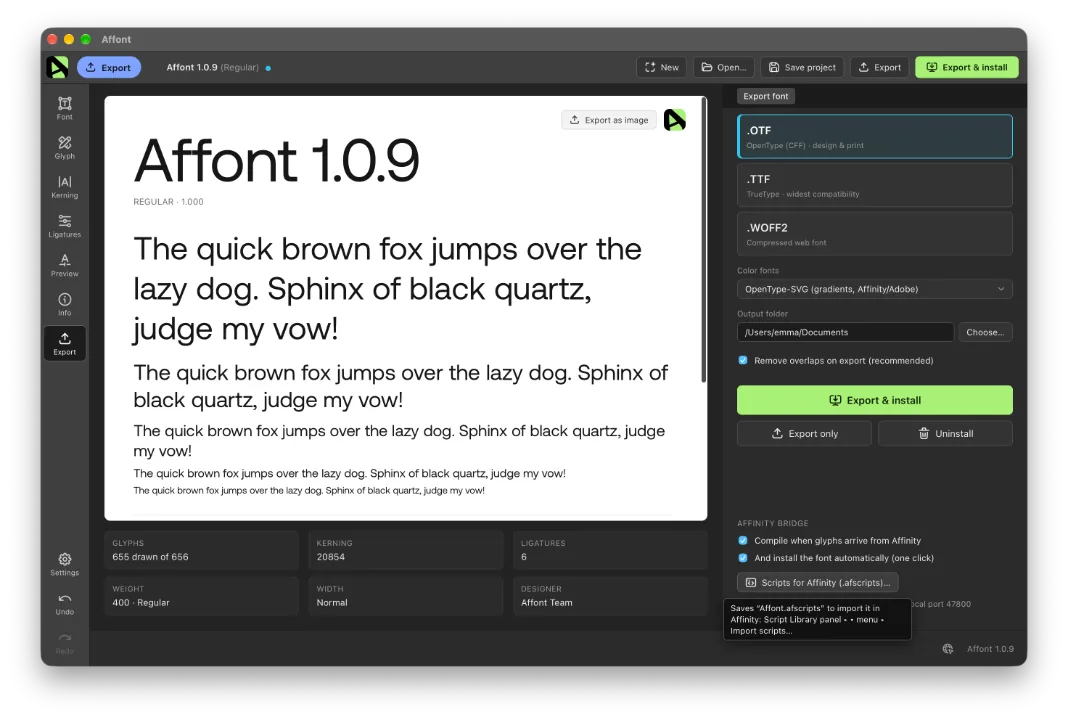
Task: Open the Glyph editor in the sidebar
Action: click(65, 147)
